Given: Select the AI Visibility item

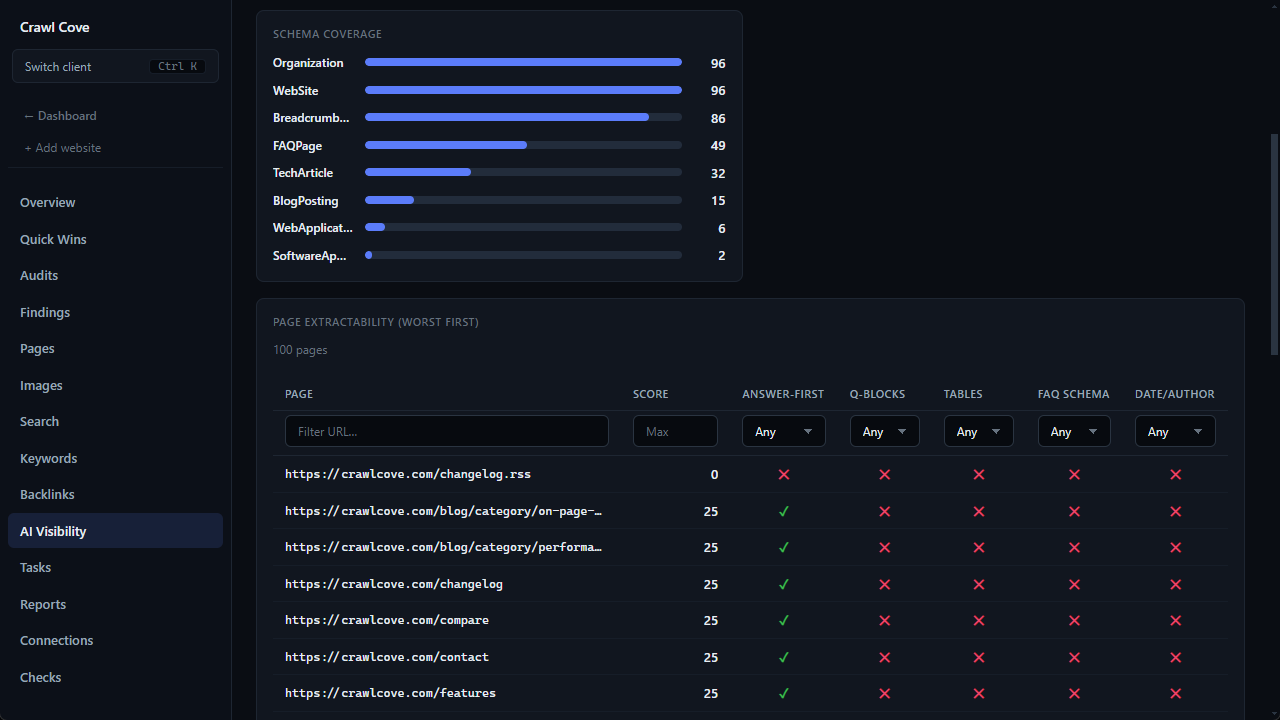Looking at the screenshot, I should [115, 531].
